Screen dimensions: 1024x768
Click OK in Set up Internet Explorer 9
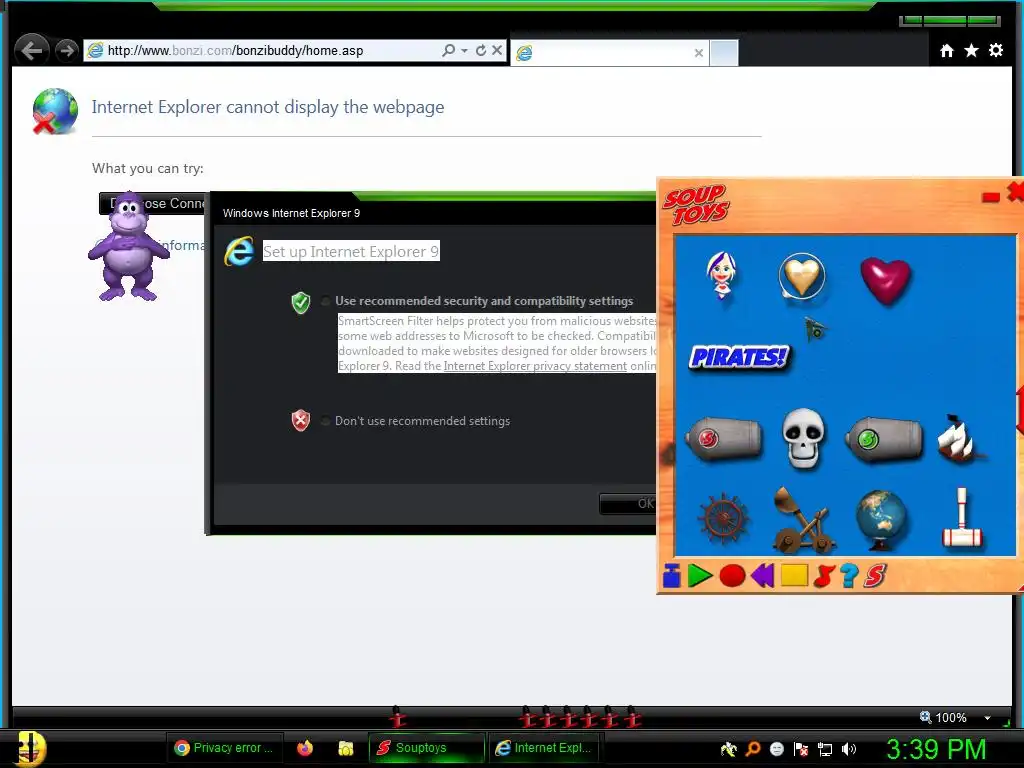tap(628, 504)
